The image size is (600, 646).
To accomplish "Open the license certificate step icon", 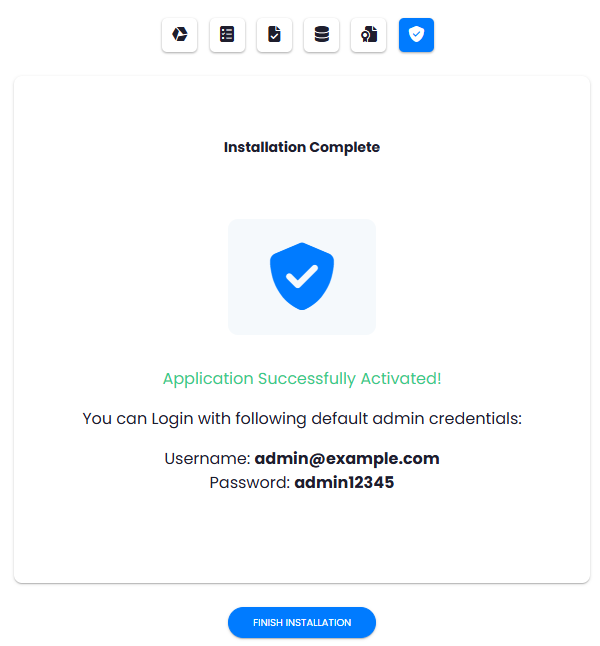I will pos(368,35).
